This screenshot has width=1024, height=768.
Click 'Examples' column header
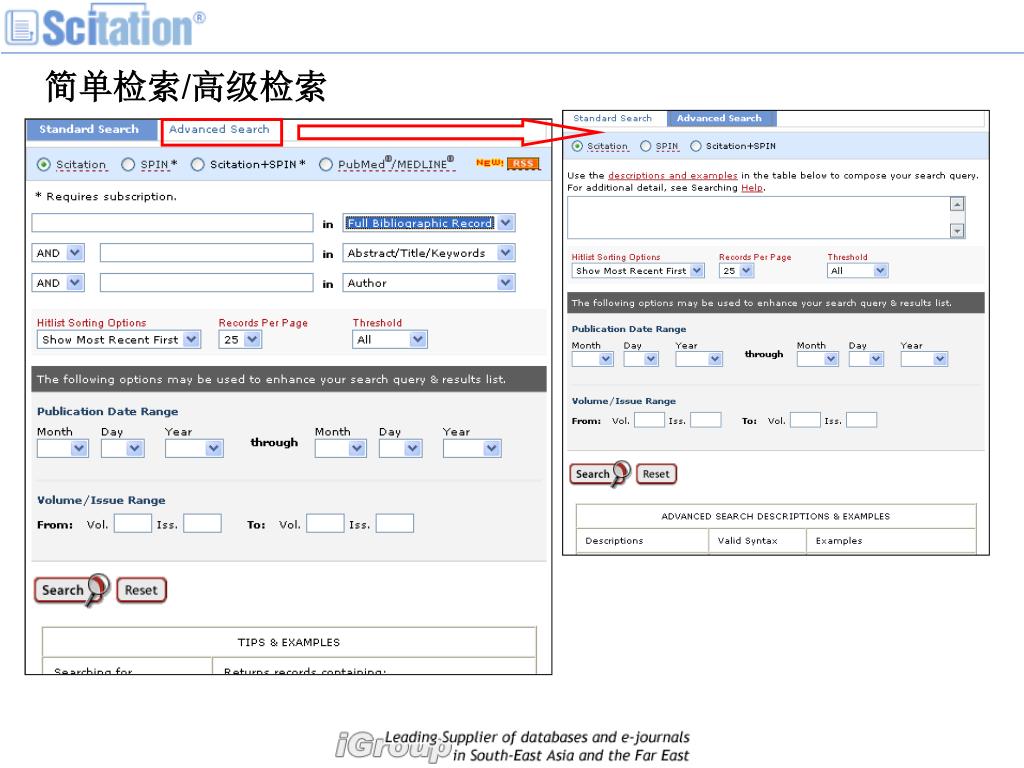(839, 541)
